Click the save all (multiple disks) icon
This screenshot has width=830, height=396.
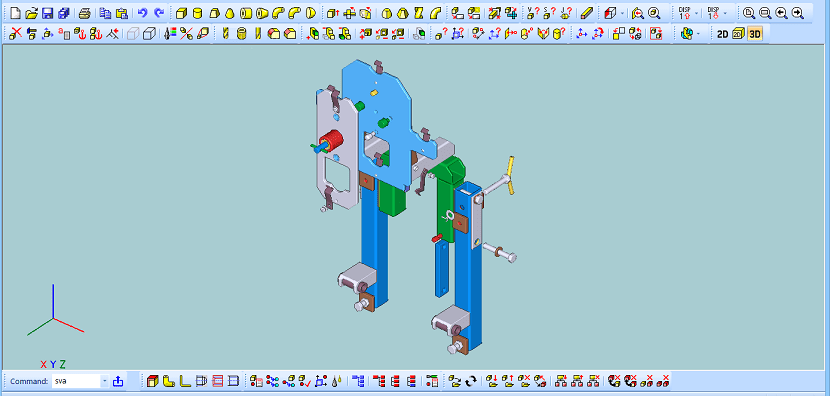[x=64, y=13]
